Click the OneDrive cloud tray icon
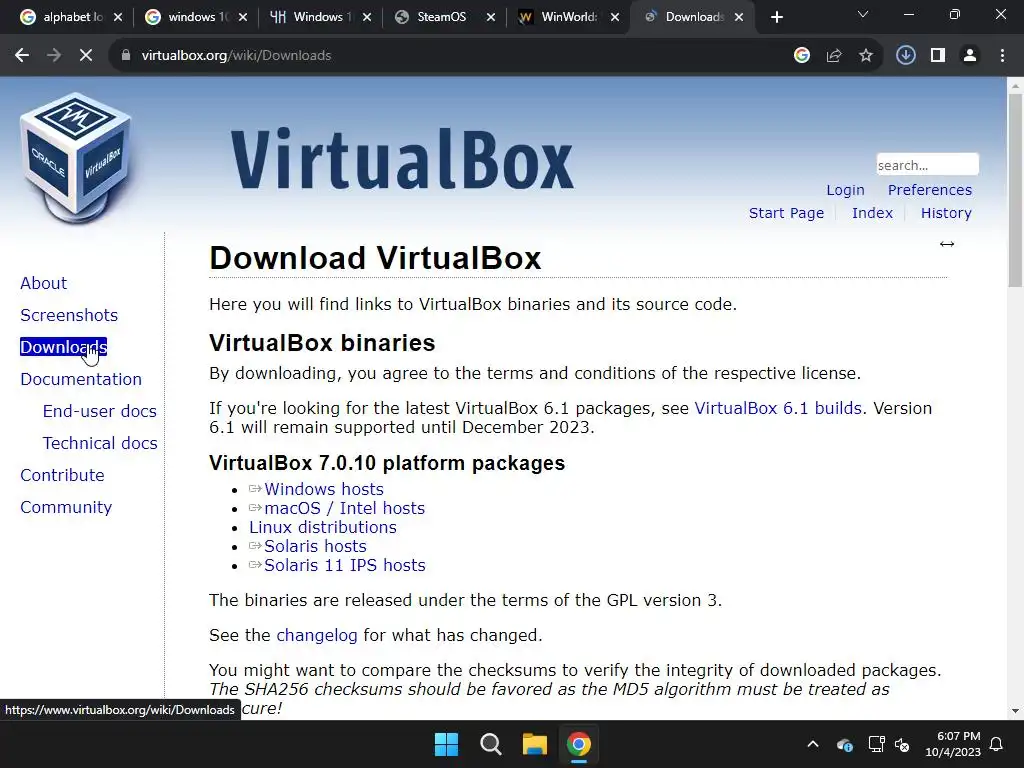Image resolution: width=1024 pixels, height=768 pixels. [844, 744]
